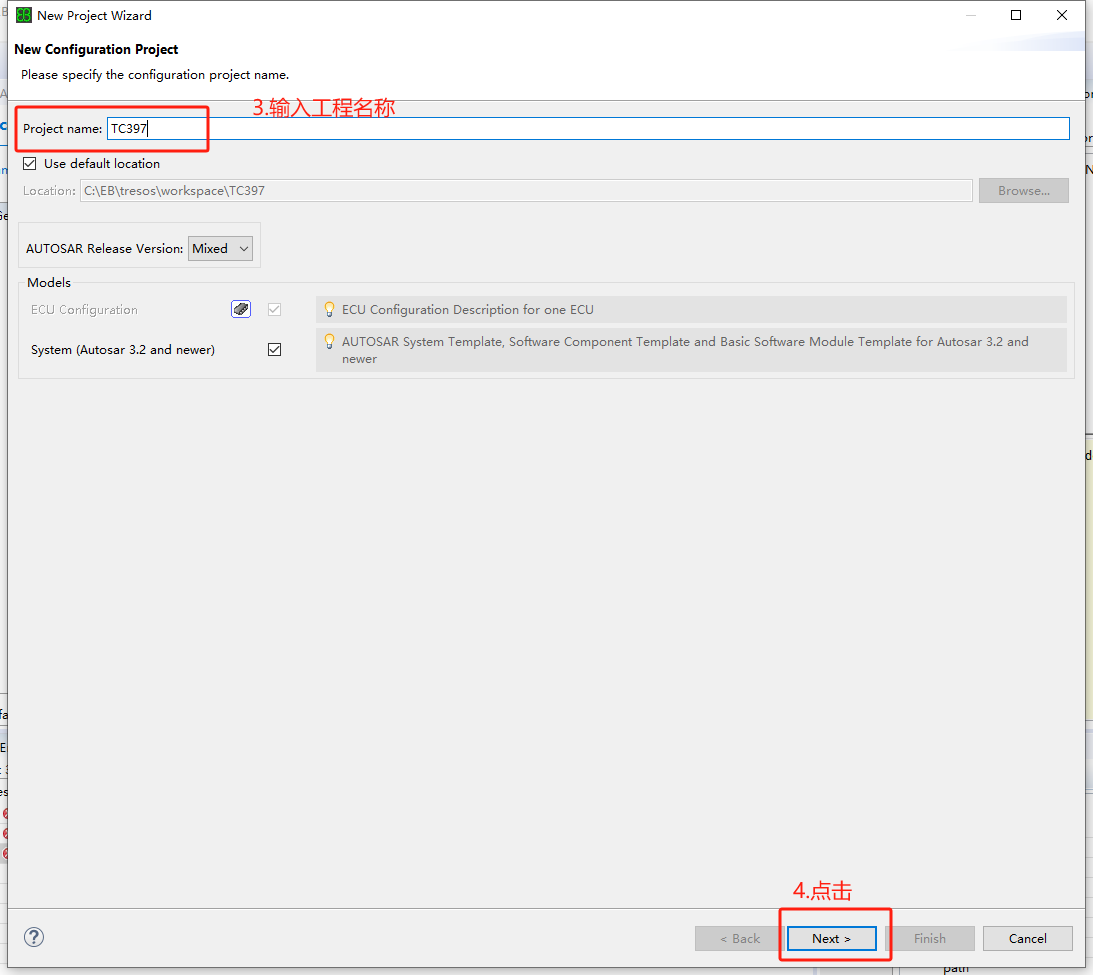This screenshot has height=975, width=1093.
Task: Click the ECU Configuration Description for one ECU text
Action: click(467, 310)
